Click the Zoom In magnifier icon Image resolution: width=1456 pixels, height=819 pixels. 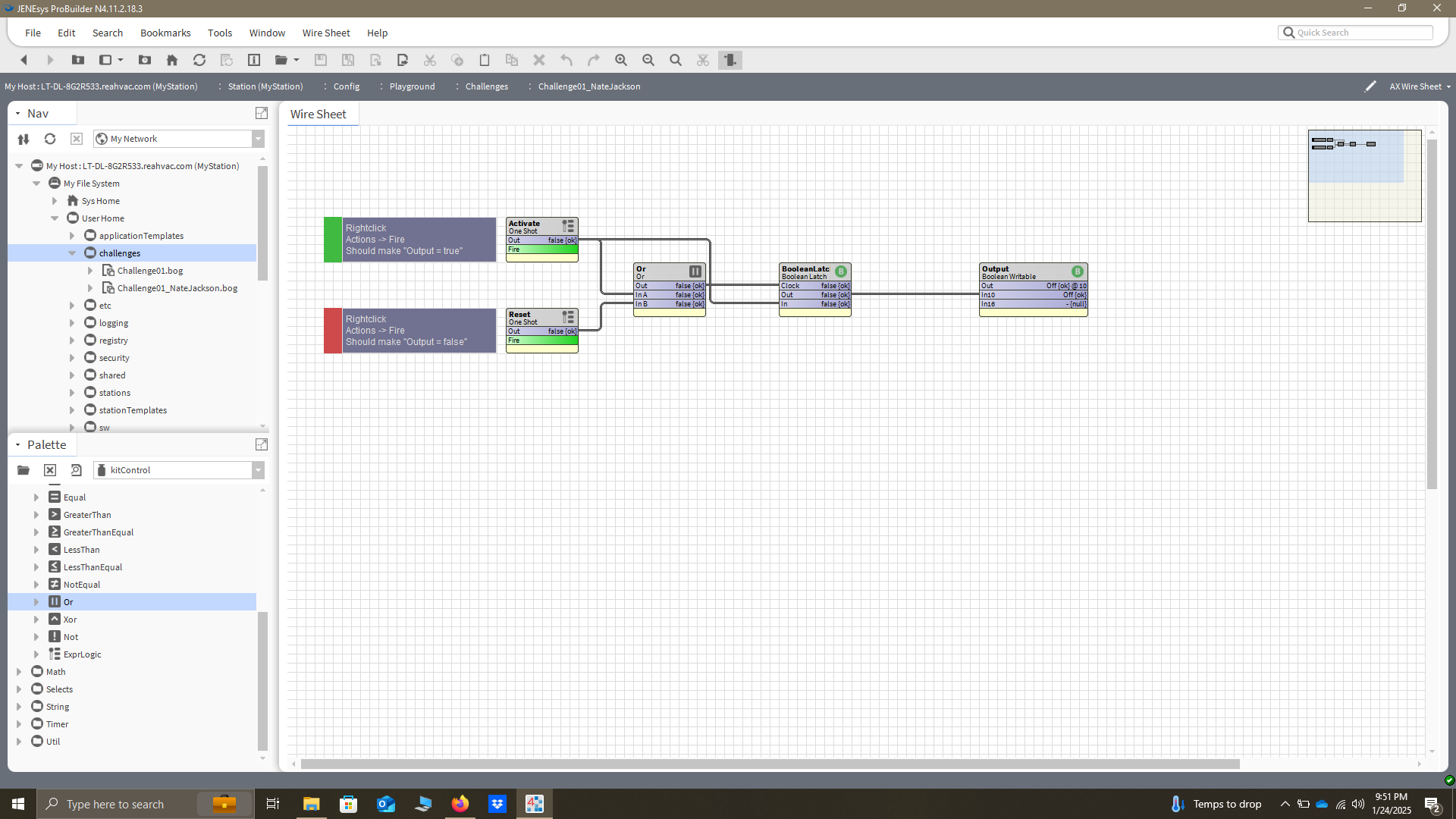click(x=621, y=60)
